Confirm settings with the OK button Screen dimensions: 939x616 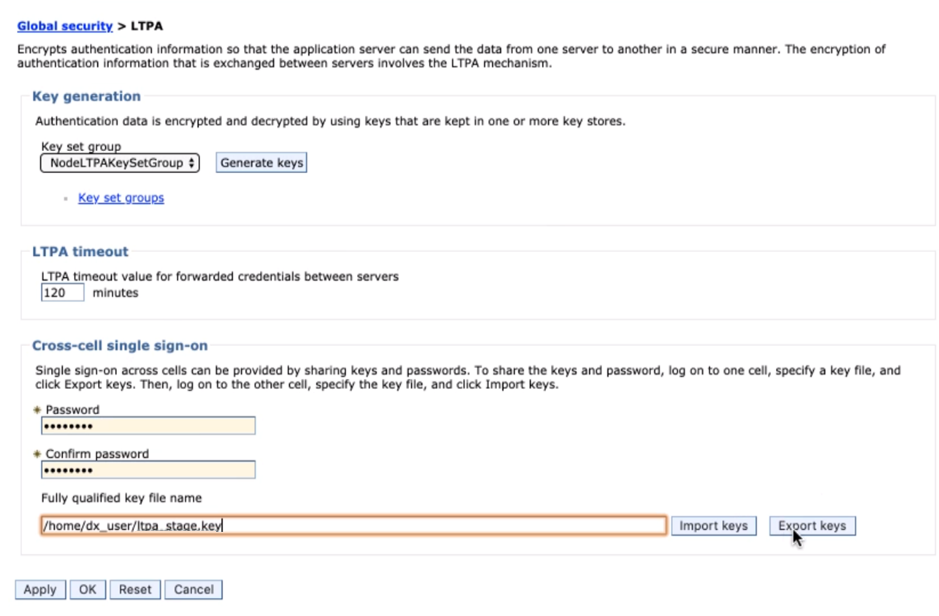click(x=87, y=589)
